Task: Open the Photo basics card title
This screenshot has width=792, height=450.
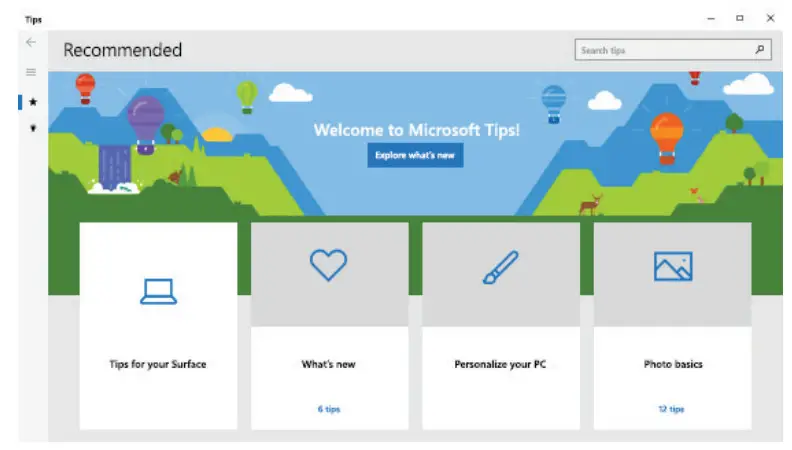Action: pos(673,364)
